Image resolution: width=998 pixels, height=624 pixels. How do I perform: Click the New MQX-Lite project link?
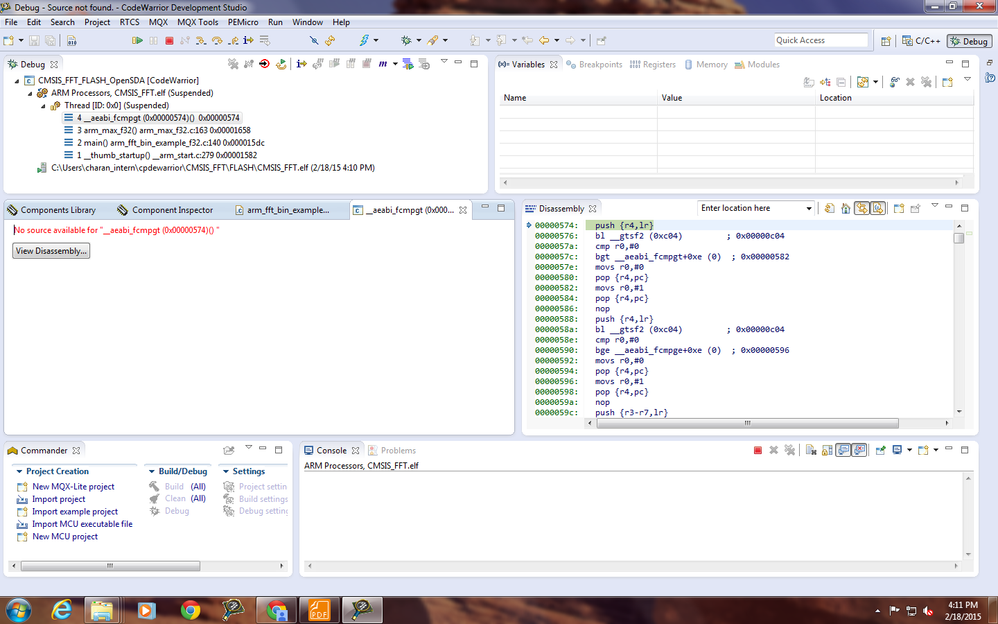tap(73, 486)
